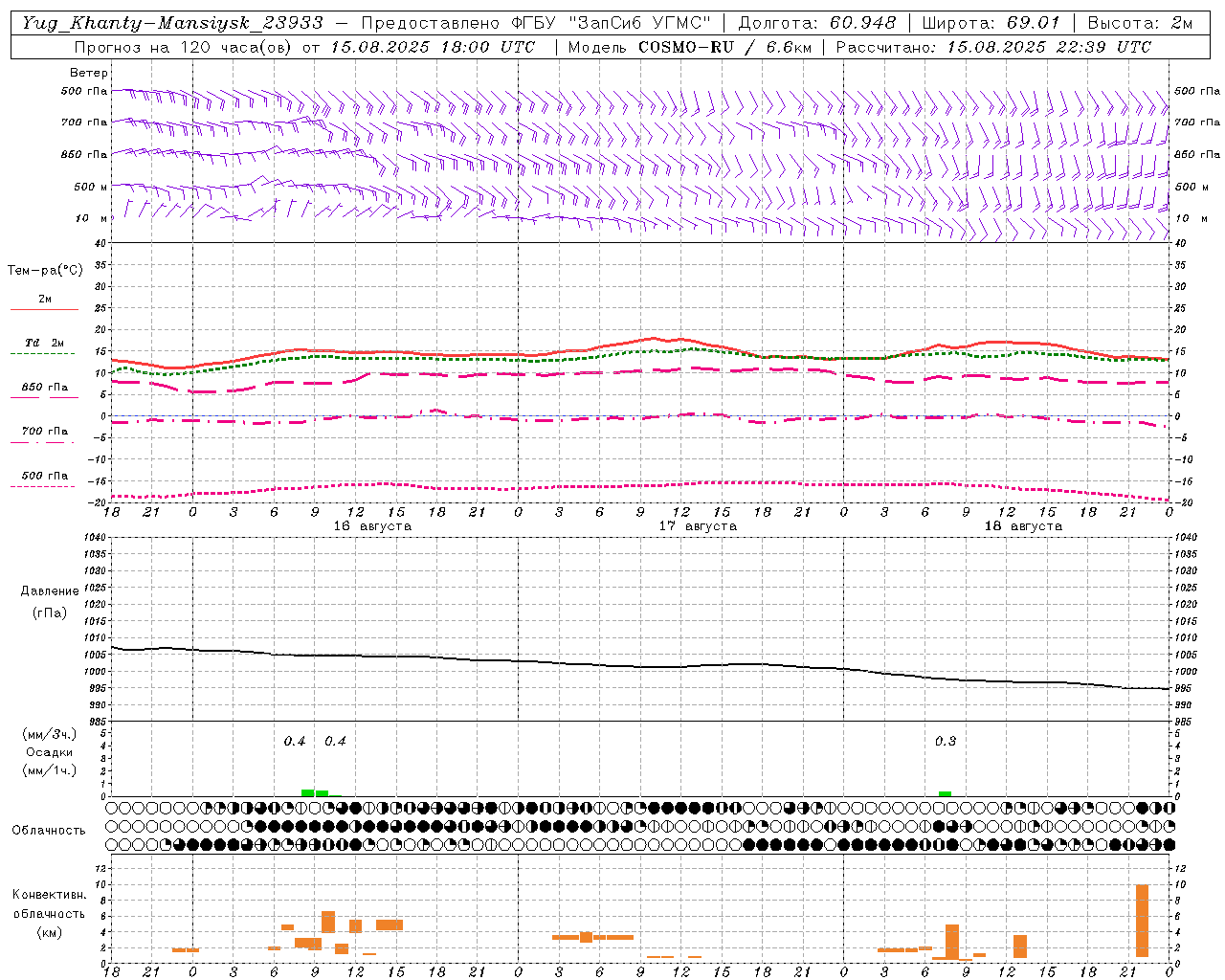The image size is (1225, 980).
Task: Select the '700 гПа' temperature legend entry
Action: [x=44, y=432]
